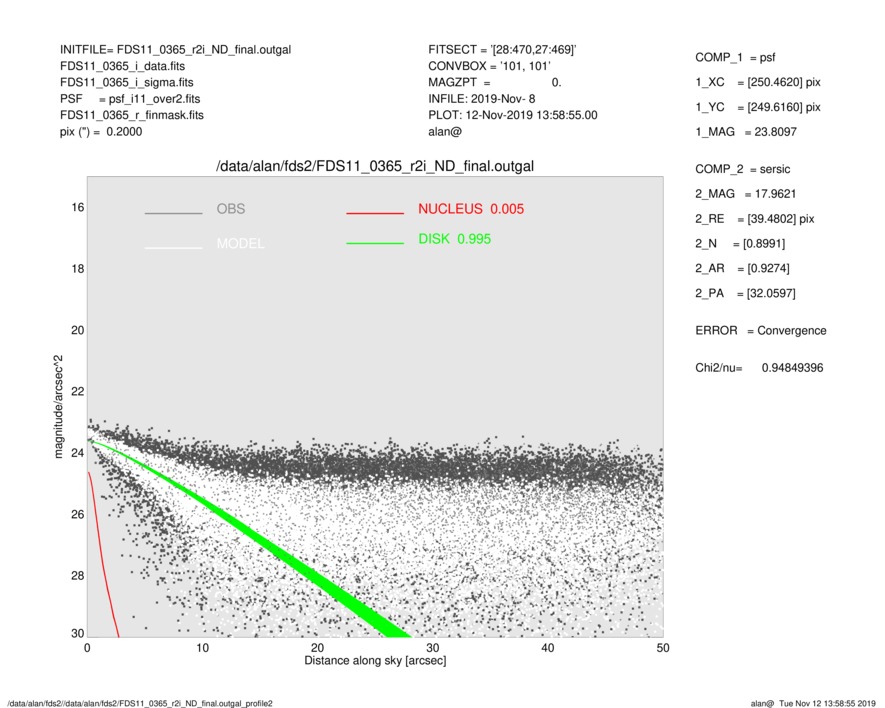The width and height of the screenshot is (885, 708).
Task: Click the FITSECT '[28:470,27:469]' text
Action: point(502,50)
